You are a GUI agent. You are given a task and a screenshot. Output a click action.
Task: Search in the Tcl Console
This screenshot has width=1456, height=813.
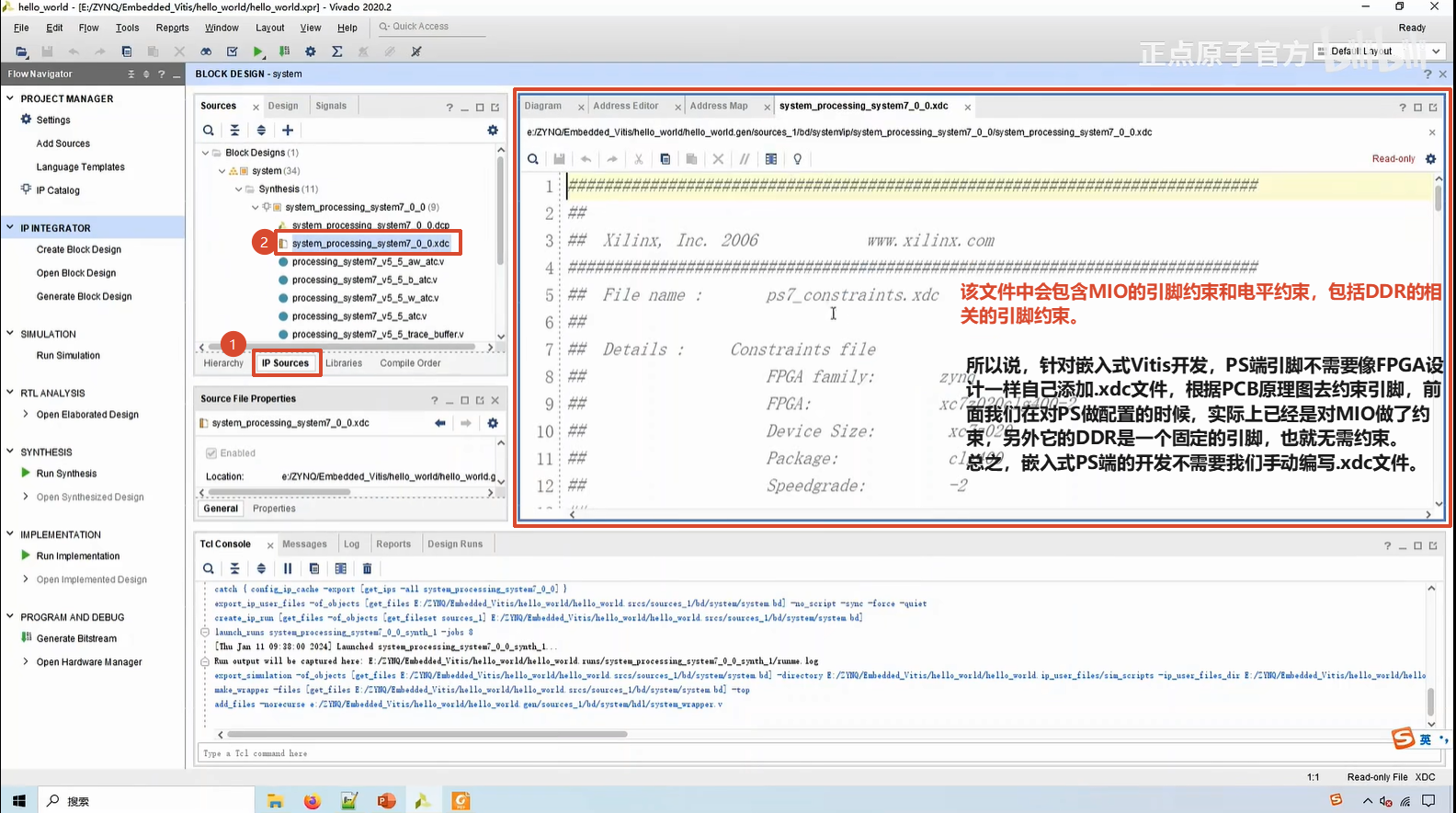[209, 568]
